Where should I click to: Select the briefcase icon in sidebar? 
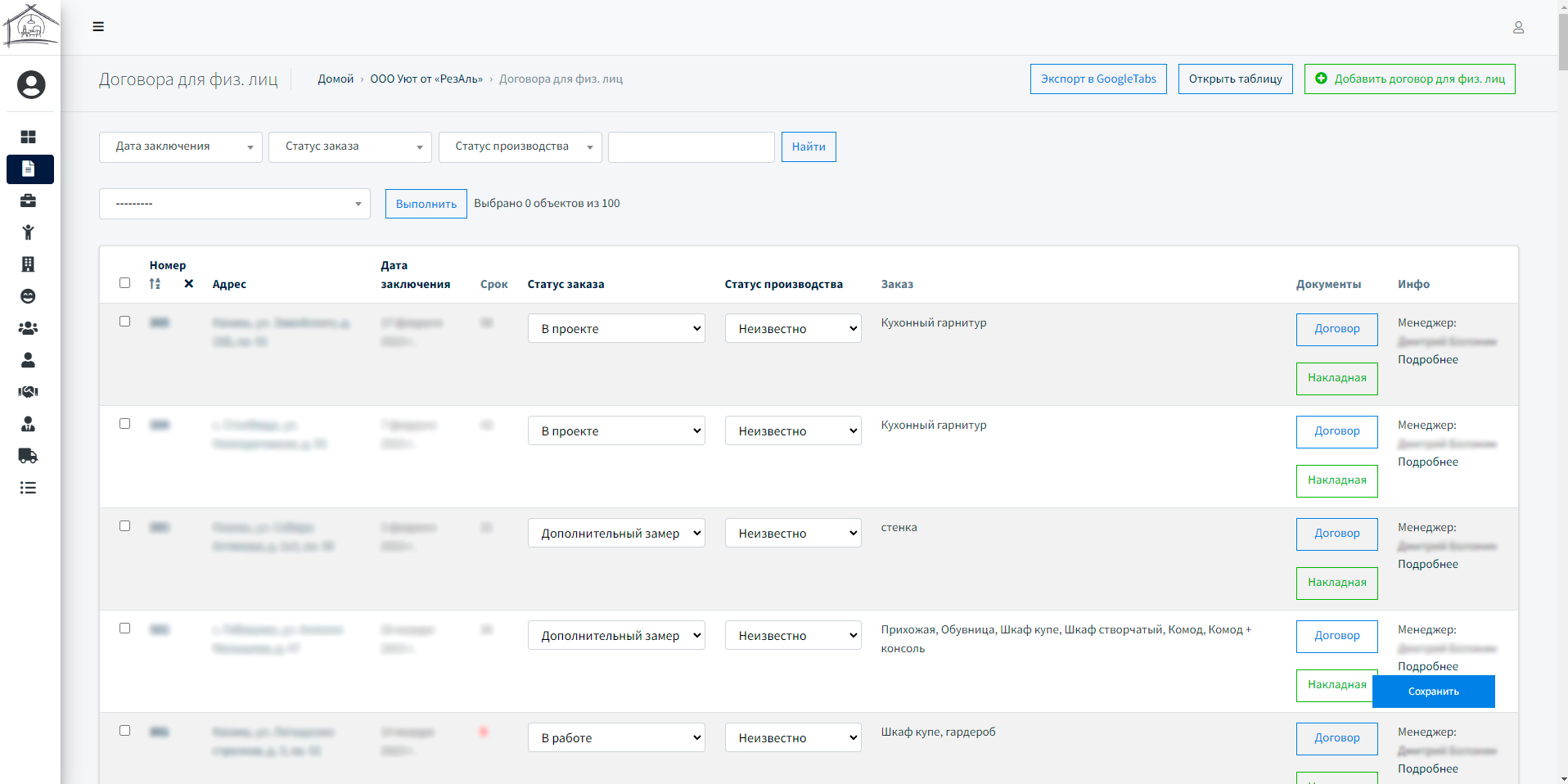tap(28, 201)
